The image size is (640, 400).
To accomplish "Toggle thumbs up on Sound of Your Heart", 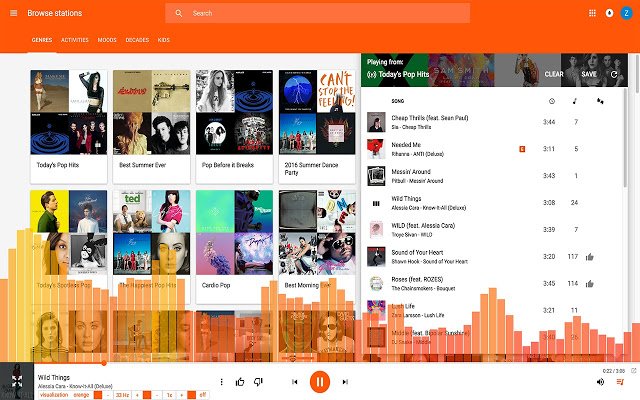I will coord(590,257).
